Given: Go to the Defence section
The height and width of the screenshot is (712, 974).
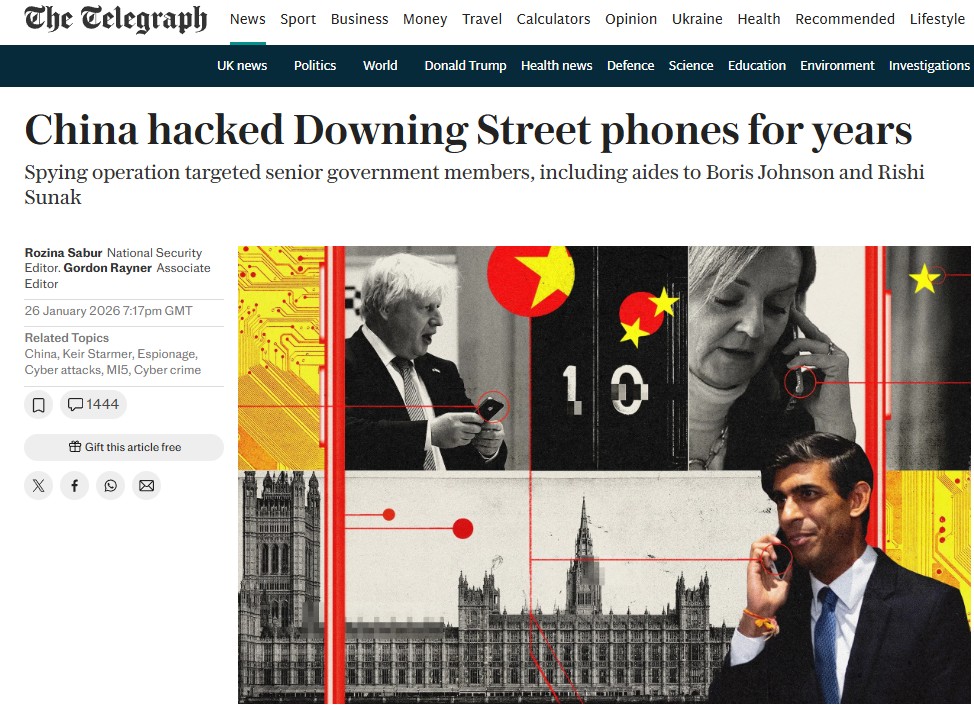Looking at the screenshot, I should [630, 65].
